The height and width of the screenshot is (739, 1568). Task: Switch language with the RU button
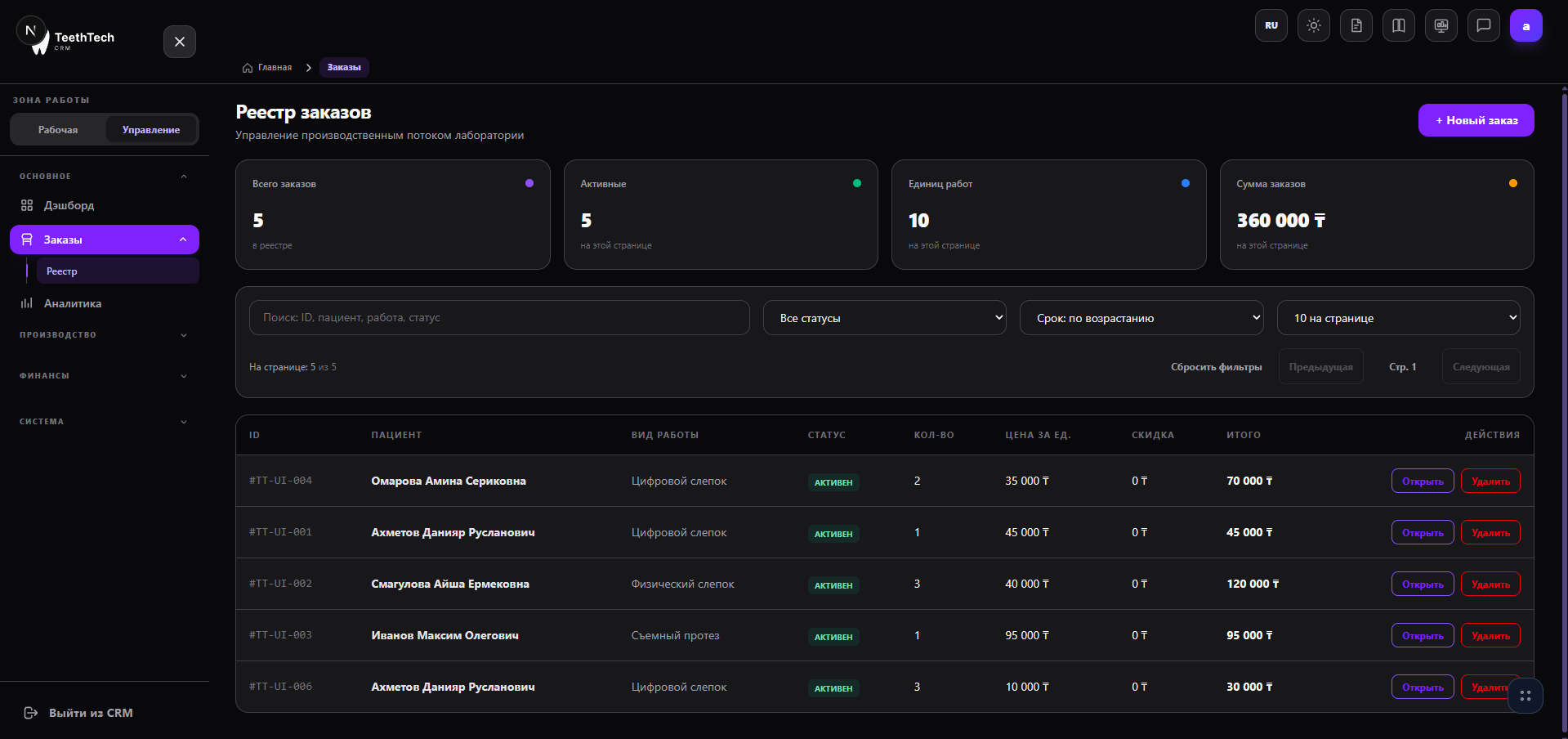click(x=1271, y=25)
